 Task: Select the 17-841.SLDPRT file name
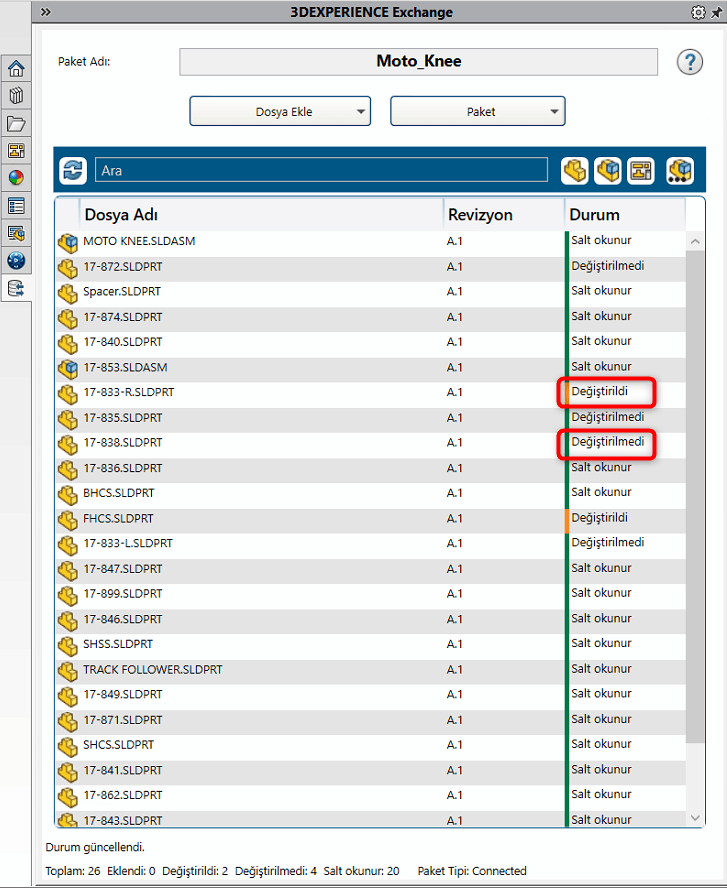pyautogui.click(x=122, y=771)
